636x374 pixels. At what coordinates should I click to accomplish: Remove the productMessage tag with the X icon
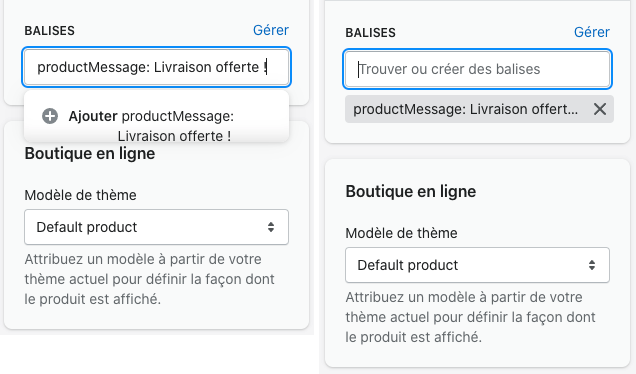599,109
